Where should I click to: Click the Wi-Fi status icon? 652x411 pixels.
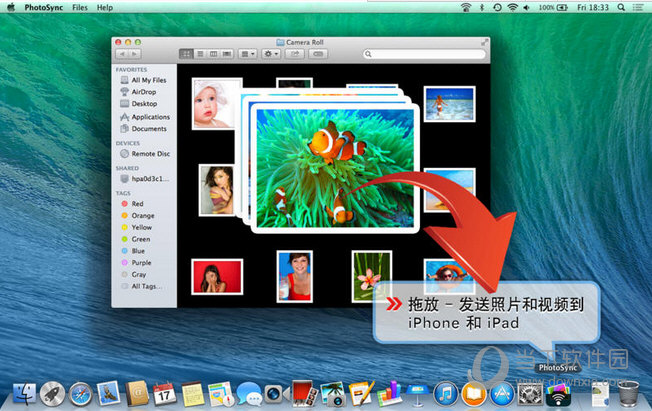coord(512,7)
